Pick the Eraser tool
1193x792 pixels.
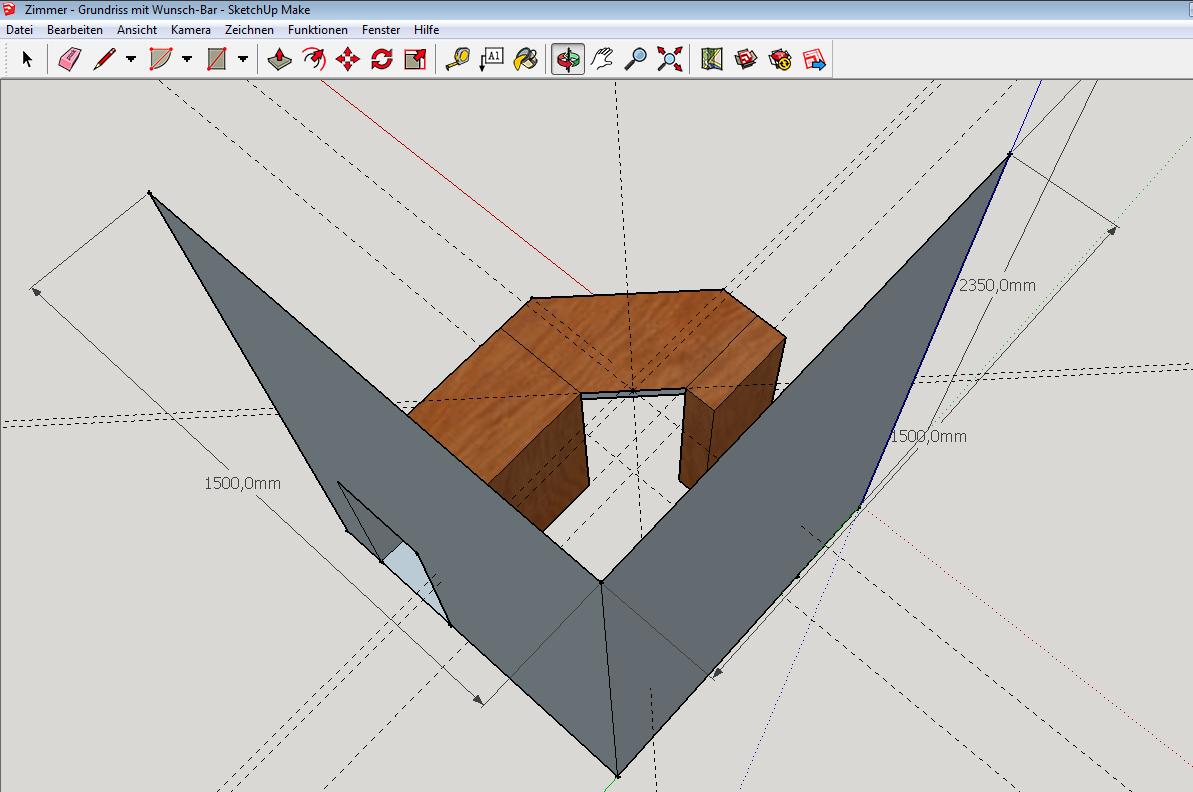tap(68, 60)
